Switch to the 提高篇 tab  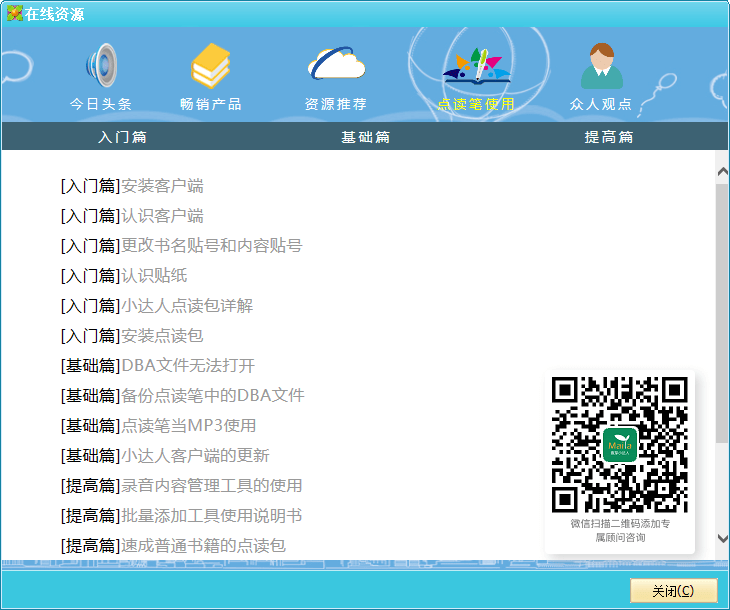coord(608,137)
